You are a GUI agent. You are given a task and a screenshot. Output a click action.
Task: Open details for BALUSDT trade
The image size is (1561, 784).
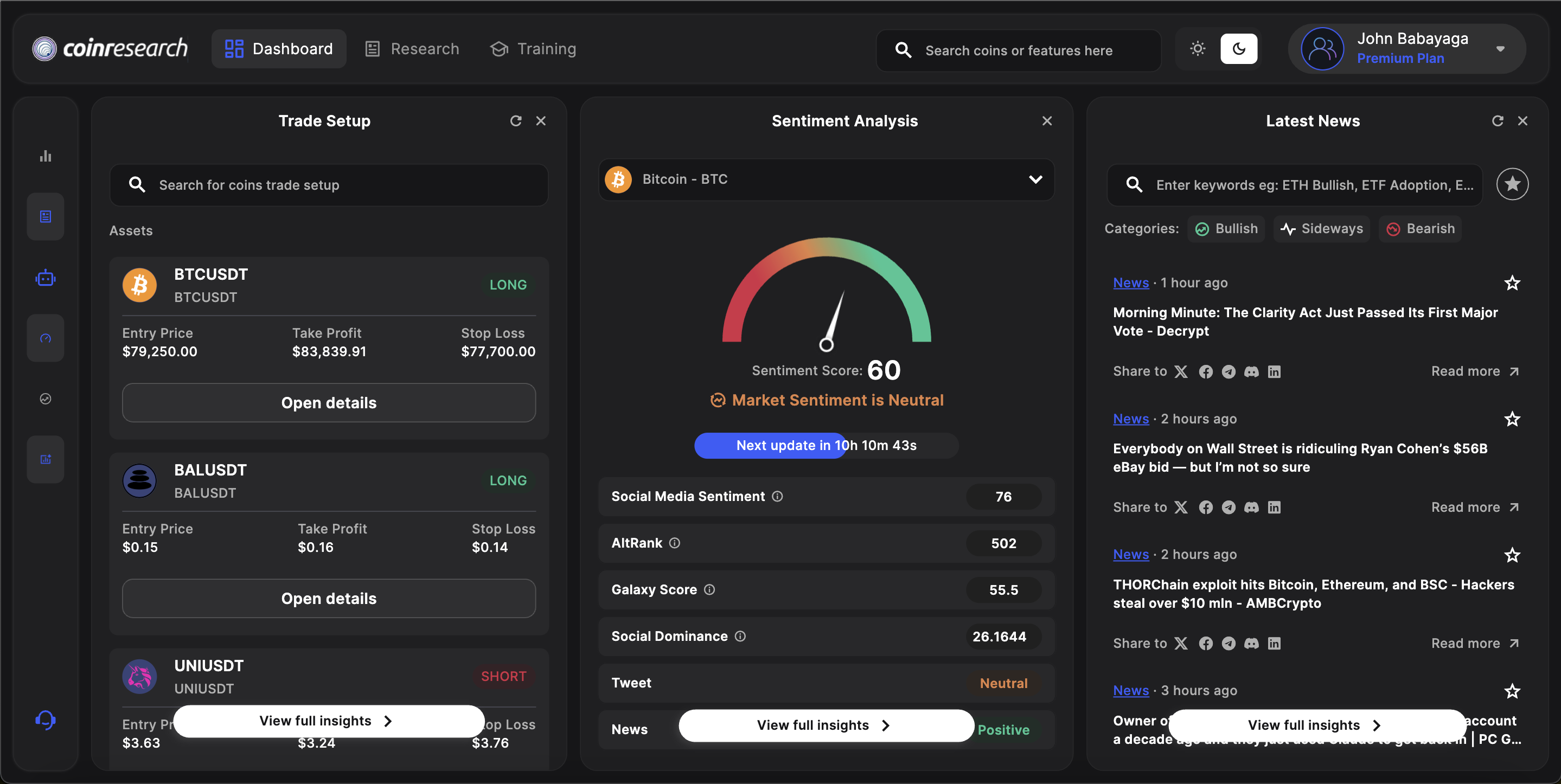click(x=329, y=599)
